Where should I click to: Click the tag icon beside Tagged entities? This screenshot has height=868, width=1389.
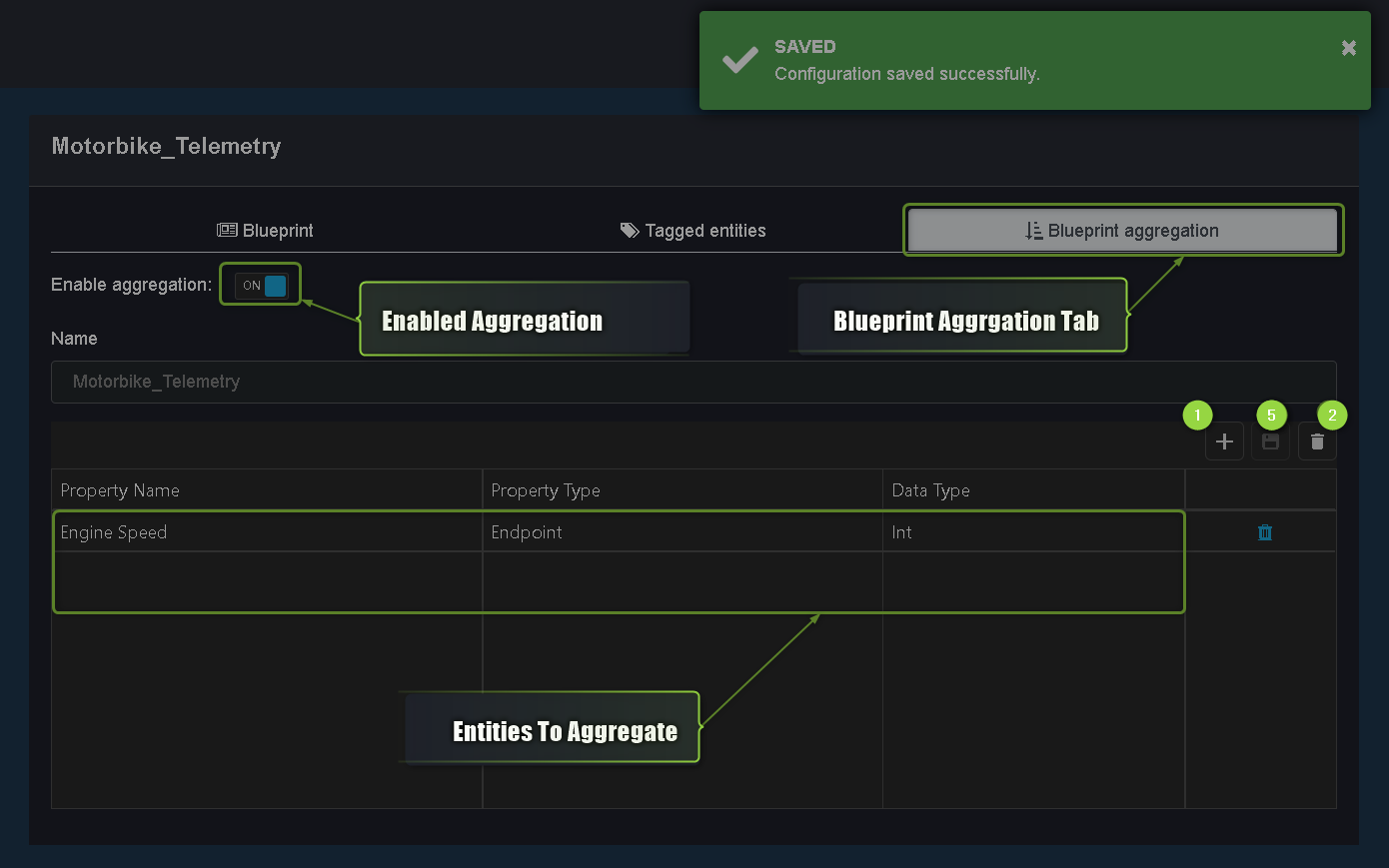point(629,230)
